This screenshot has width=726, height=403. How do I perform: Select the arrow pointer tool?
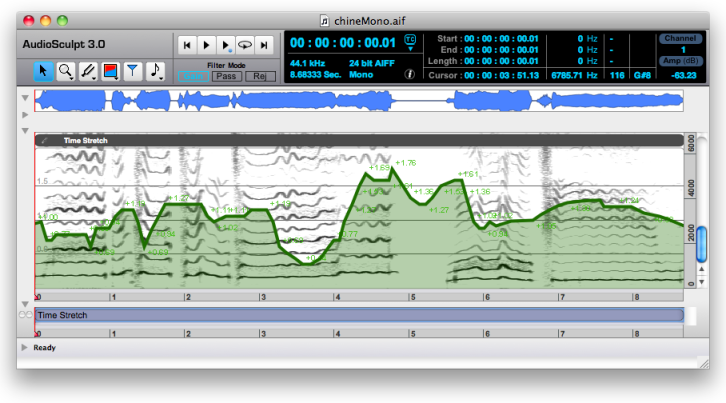(44, 71)
